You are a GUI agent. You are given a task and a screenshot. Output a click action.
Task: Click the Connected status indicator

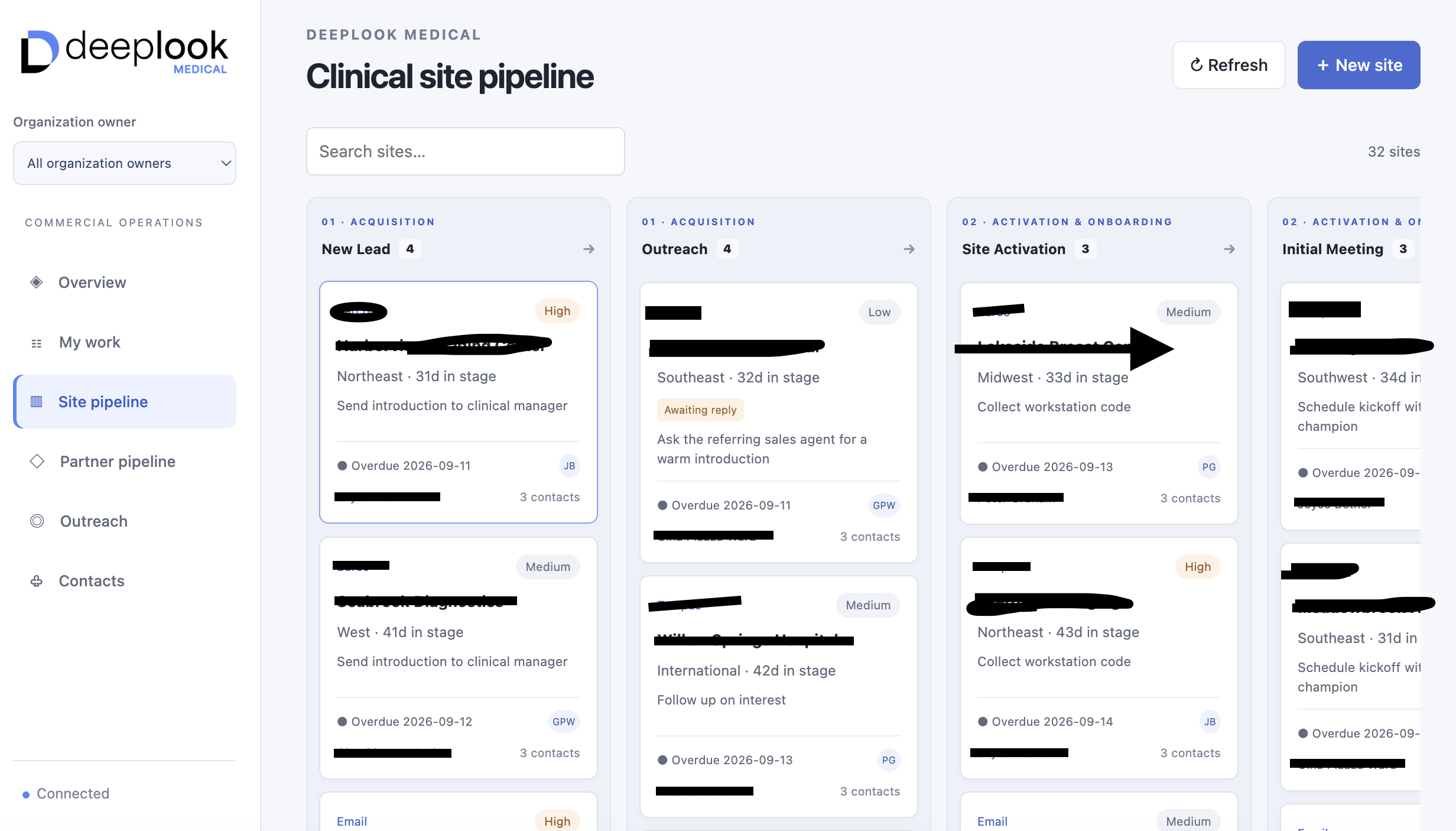pyautogui.click(x=66, y=794)
